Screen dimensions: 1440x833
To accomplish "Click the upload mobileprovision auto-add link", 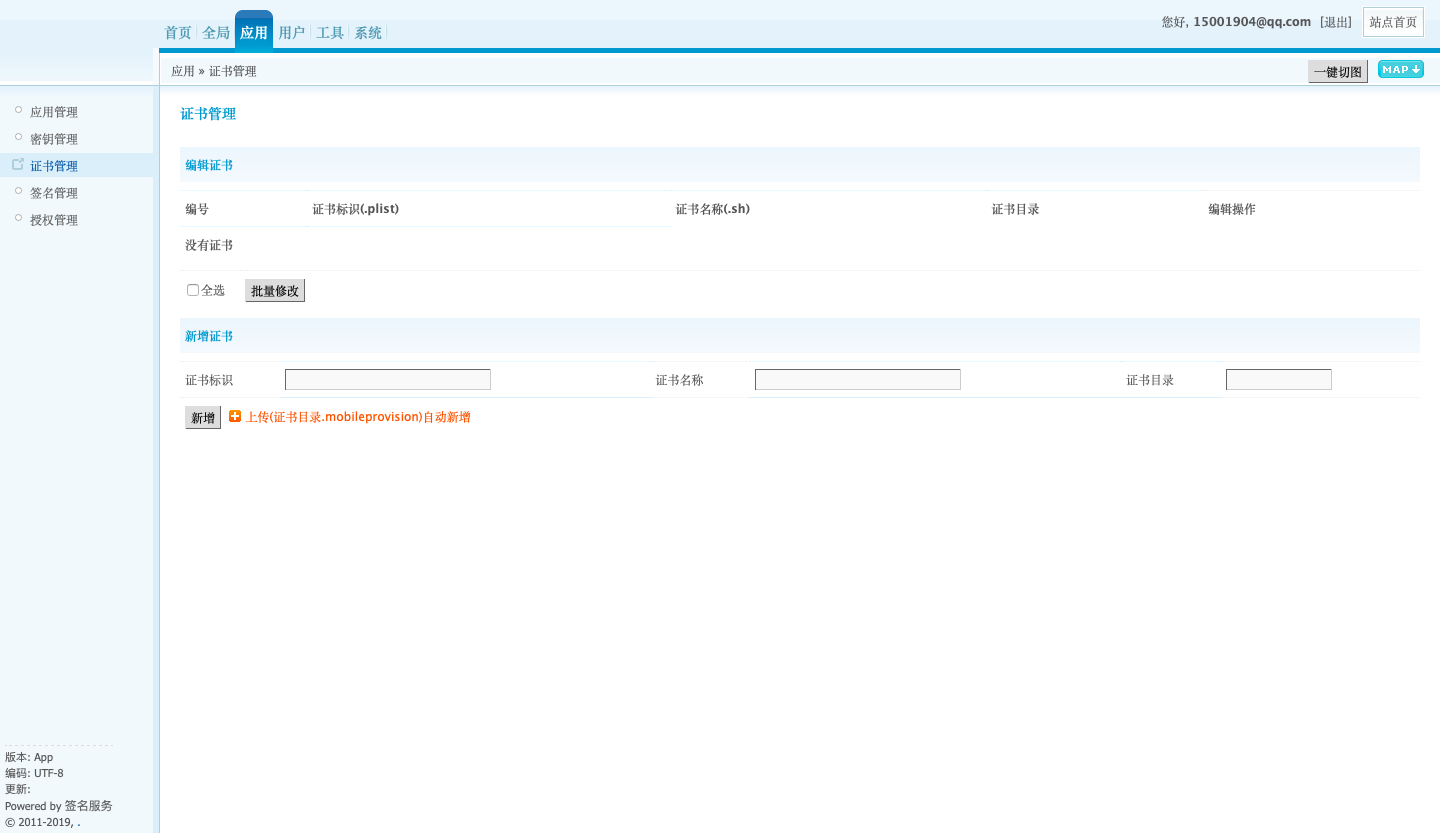I will click(x=358, y=417).
